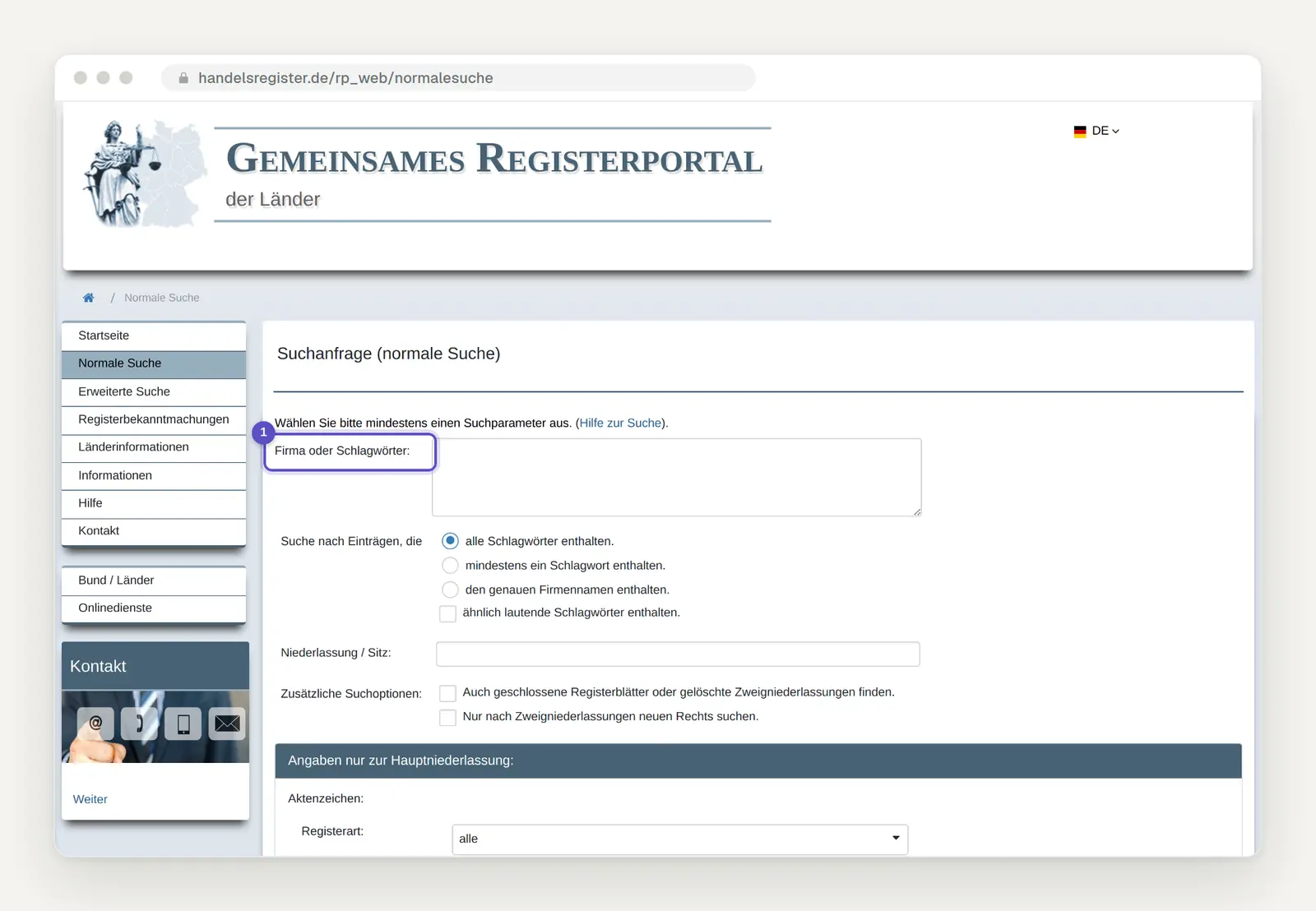Click the 'Suchanfrage (normale Suche)' heading
Image resolution: width=1316 pixels, height=911 pixels.
click(x=389, y=354)
